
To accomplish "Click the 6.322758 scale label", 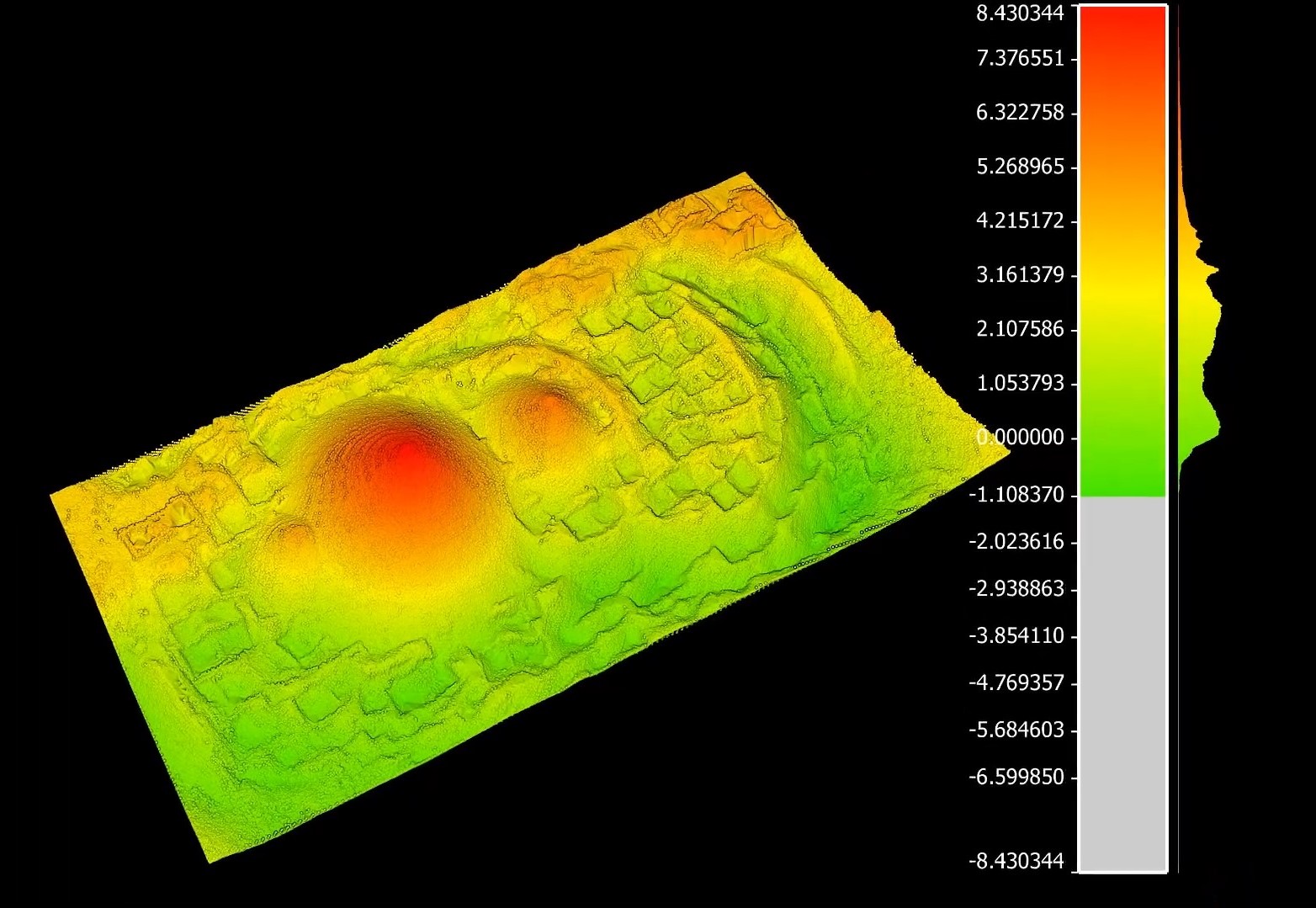I will click(x=1020, y=113).
